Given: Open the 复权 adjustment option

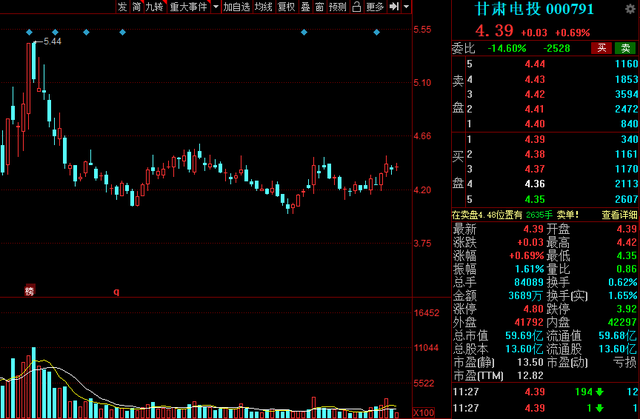Looking at the screenshot, I should 286,7.
